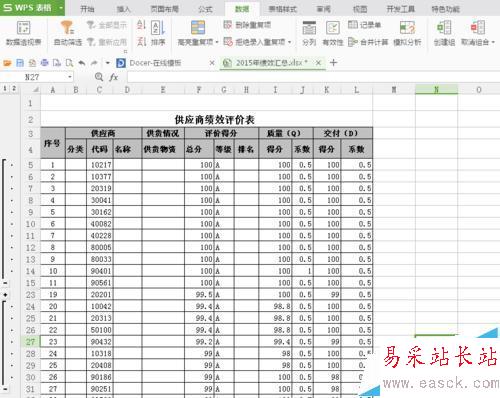Select row header 27
Screen dimensions: 500x398
[x=30, y=342]
